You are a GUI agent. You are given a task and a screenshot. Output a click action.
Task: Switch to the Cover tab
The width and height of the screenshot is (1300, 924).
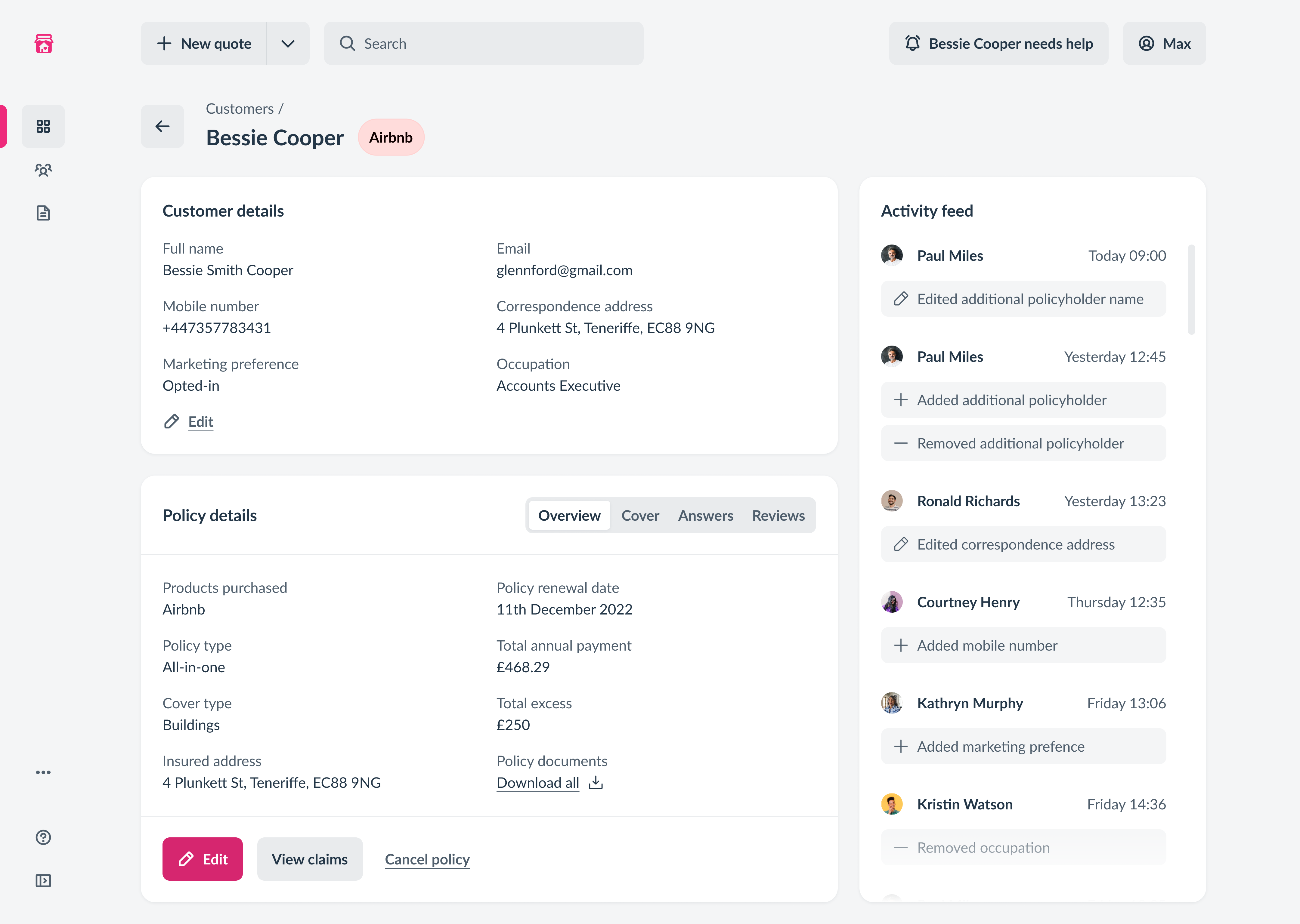pos(640,516)
